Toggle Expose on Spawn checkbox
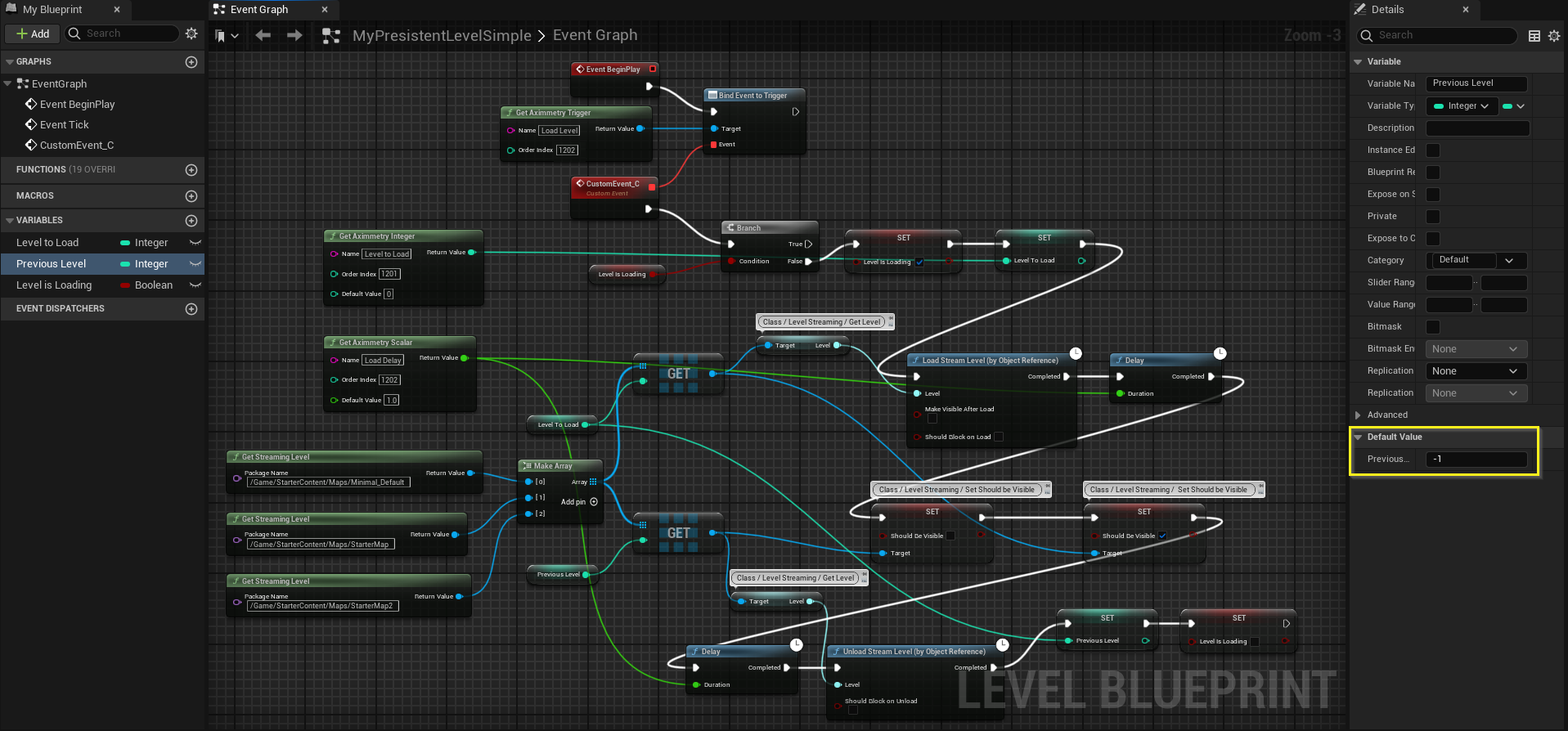Screen dimensions: 1568x731 tap(1433, 195)
